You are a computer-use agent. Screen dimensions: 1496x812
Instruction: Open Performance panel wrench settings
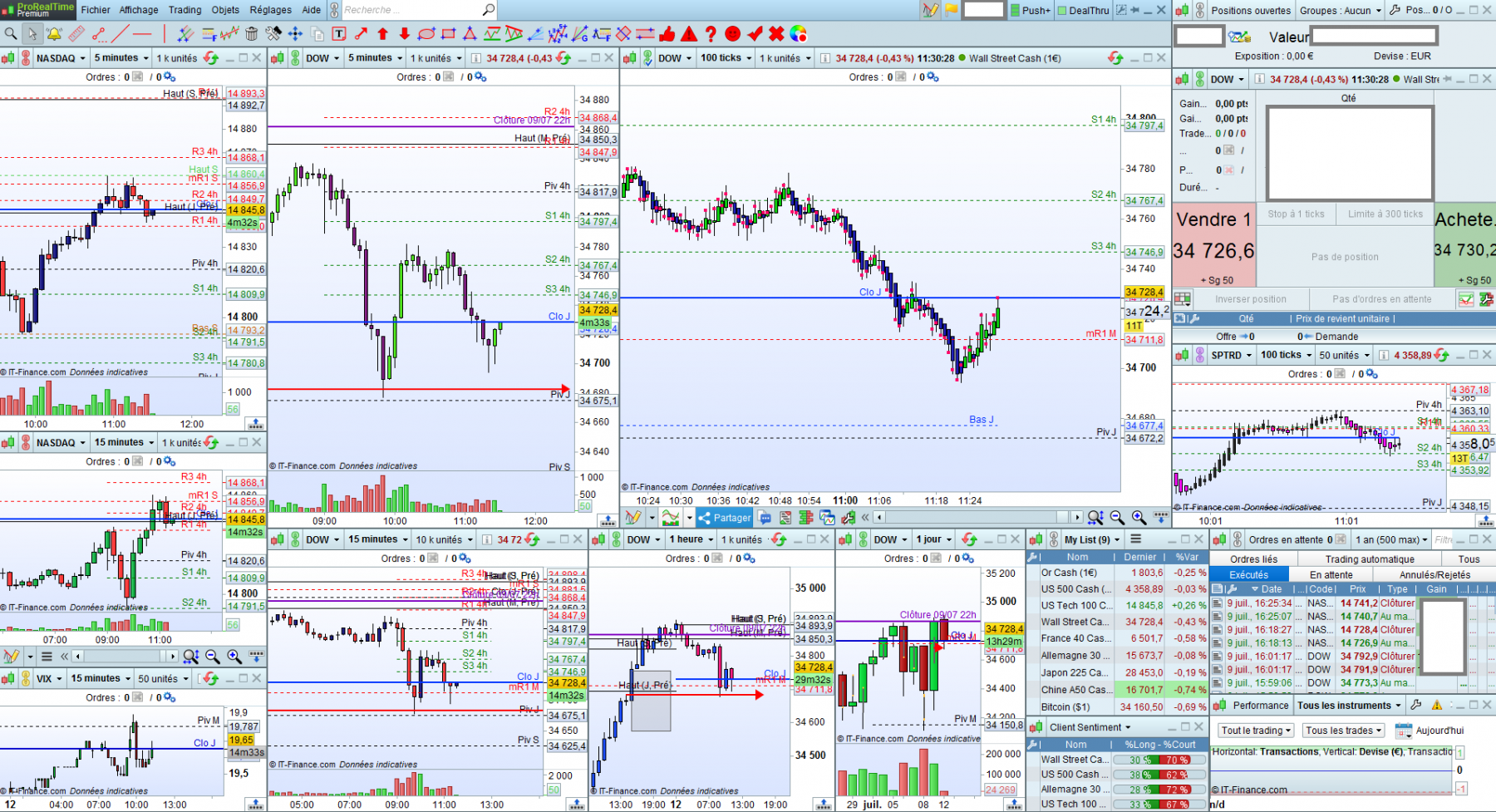[1415, 706]
